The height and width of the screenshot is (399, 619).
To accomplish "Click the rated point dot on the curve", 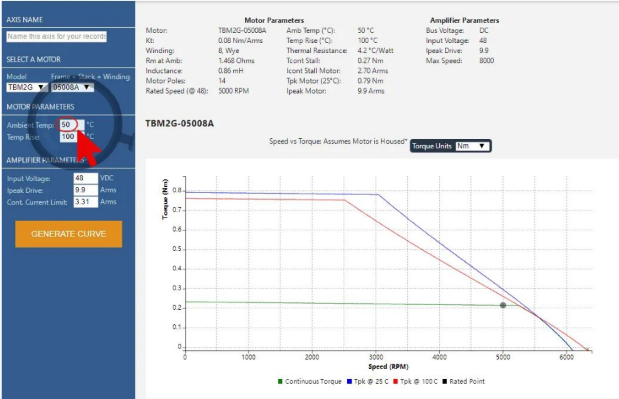I will pyautogui.click(x=503, y=305).
